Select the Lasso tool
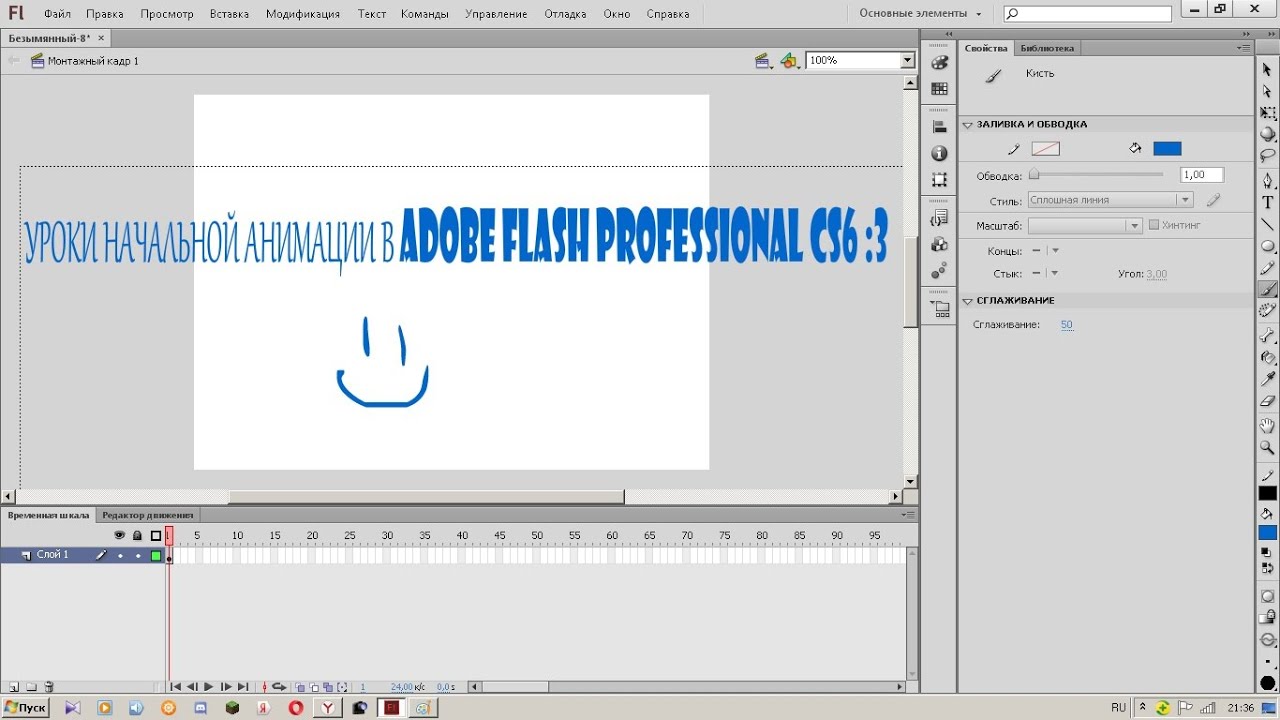The width and height of the screenshot is (1280, 720). click(x=1268, y=156)
